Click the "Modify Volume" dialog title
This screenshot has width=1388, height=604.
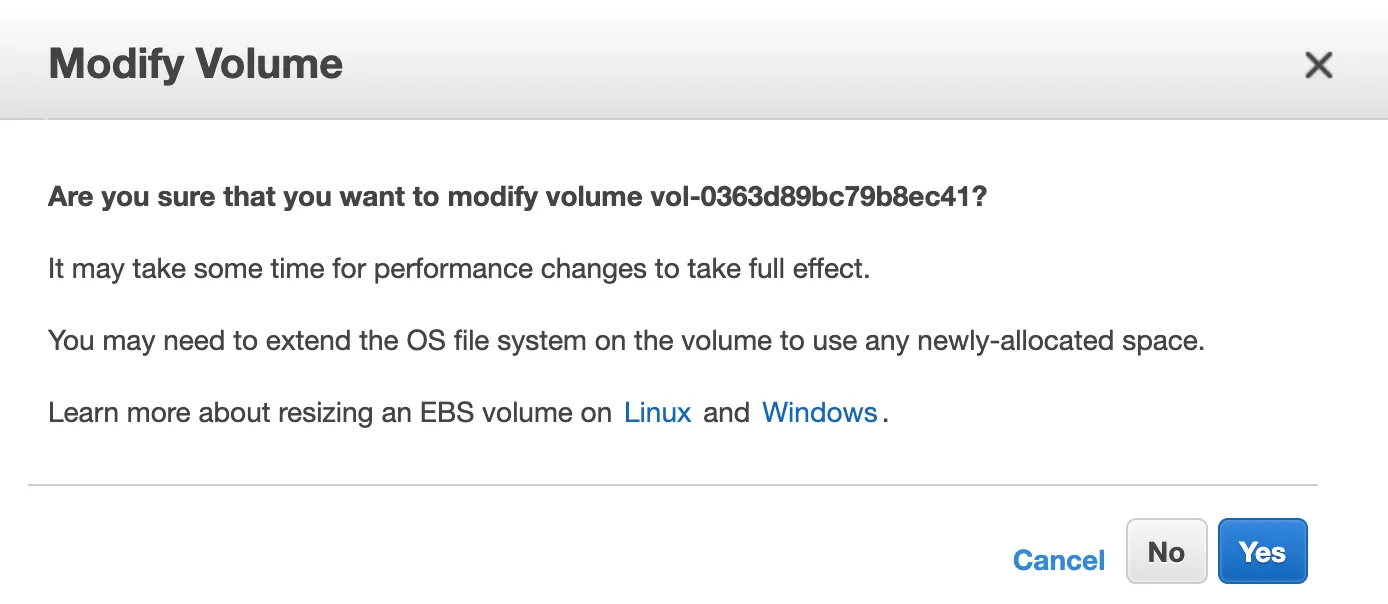point(196,64)
